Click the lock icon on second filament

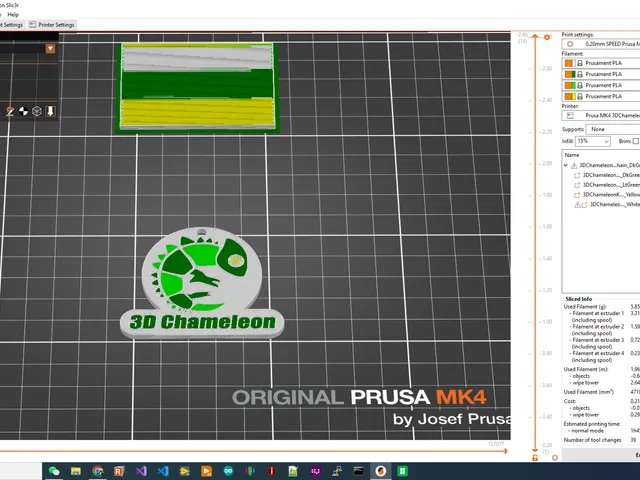[580, 74]
